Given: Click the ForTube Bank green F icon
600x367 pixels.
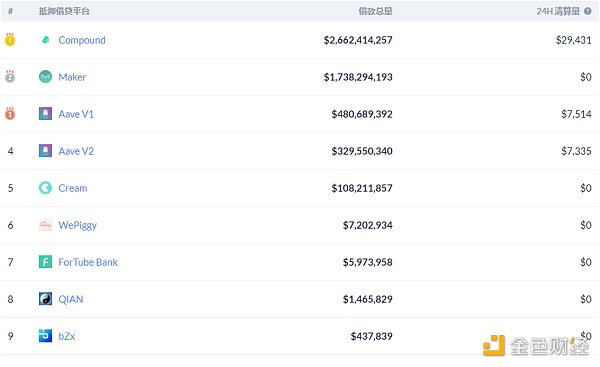Looking at the screenshot, I should (46, 262).
